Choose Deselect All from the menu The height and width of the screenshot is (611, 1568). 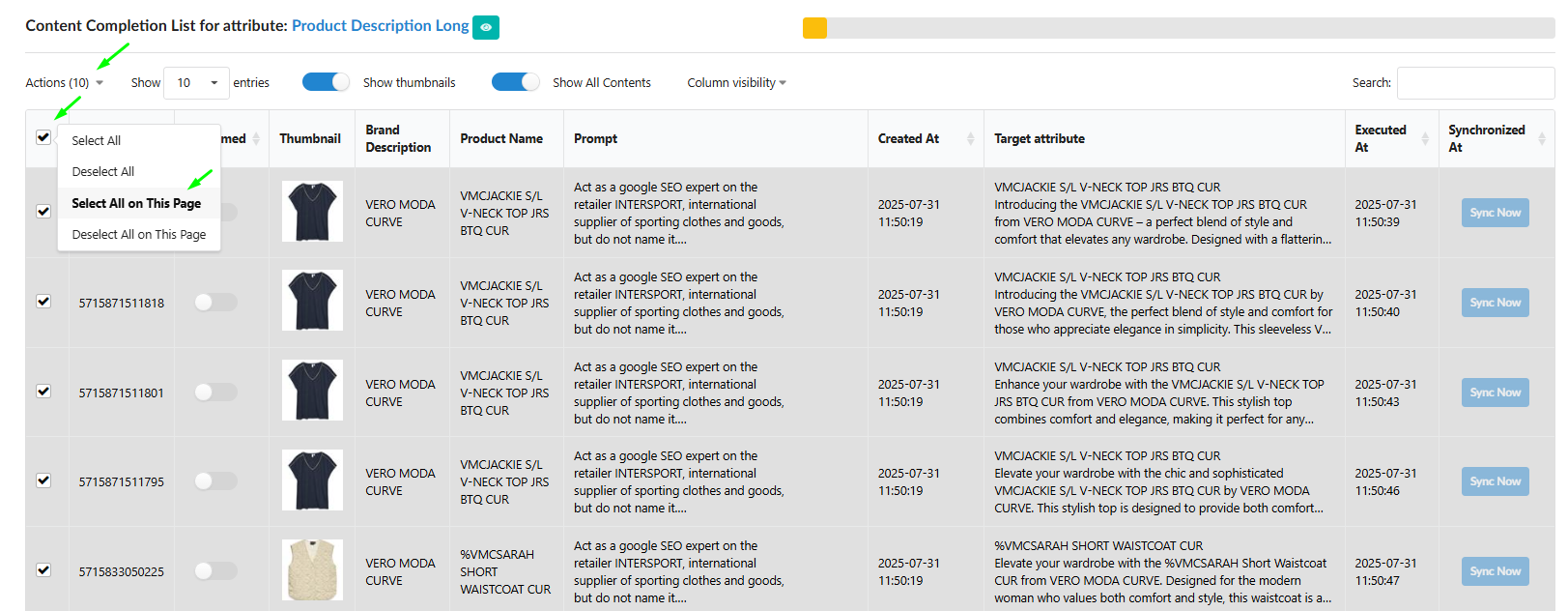pyautogui.click(x=139, y=171)
